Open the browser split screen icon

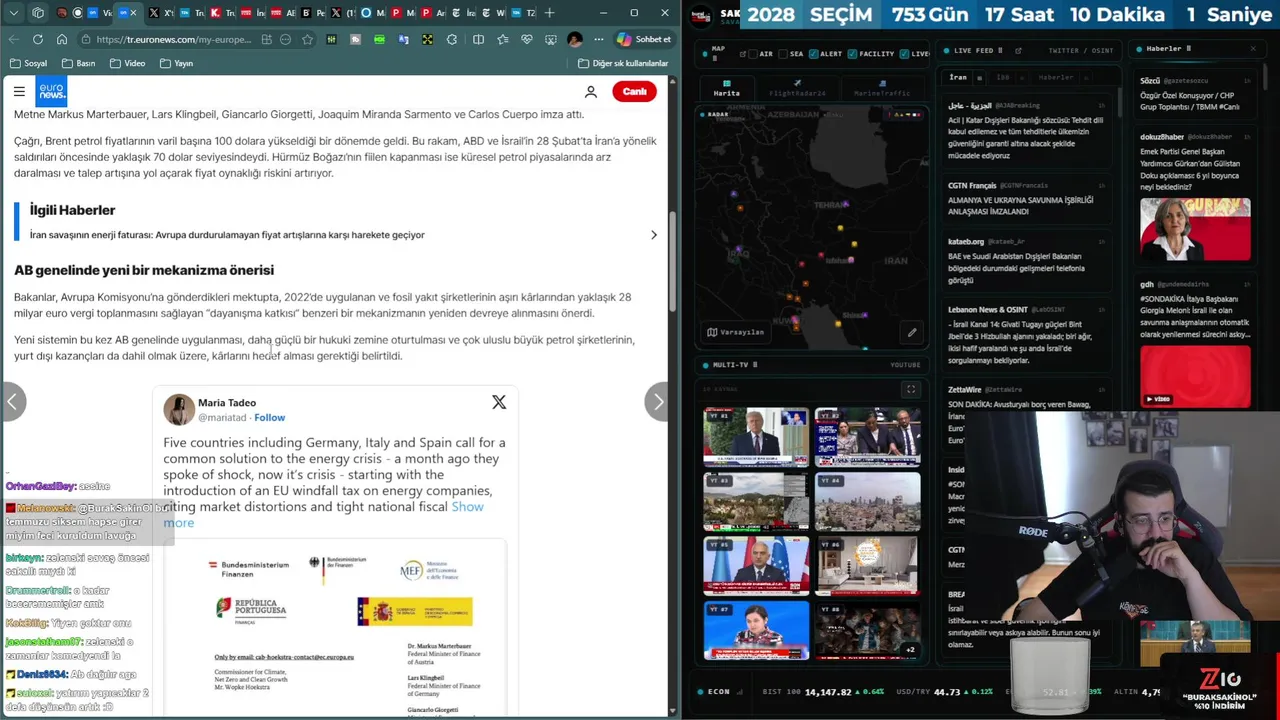pyautogui.click(x=478, y=39)
